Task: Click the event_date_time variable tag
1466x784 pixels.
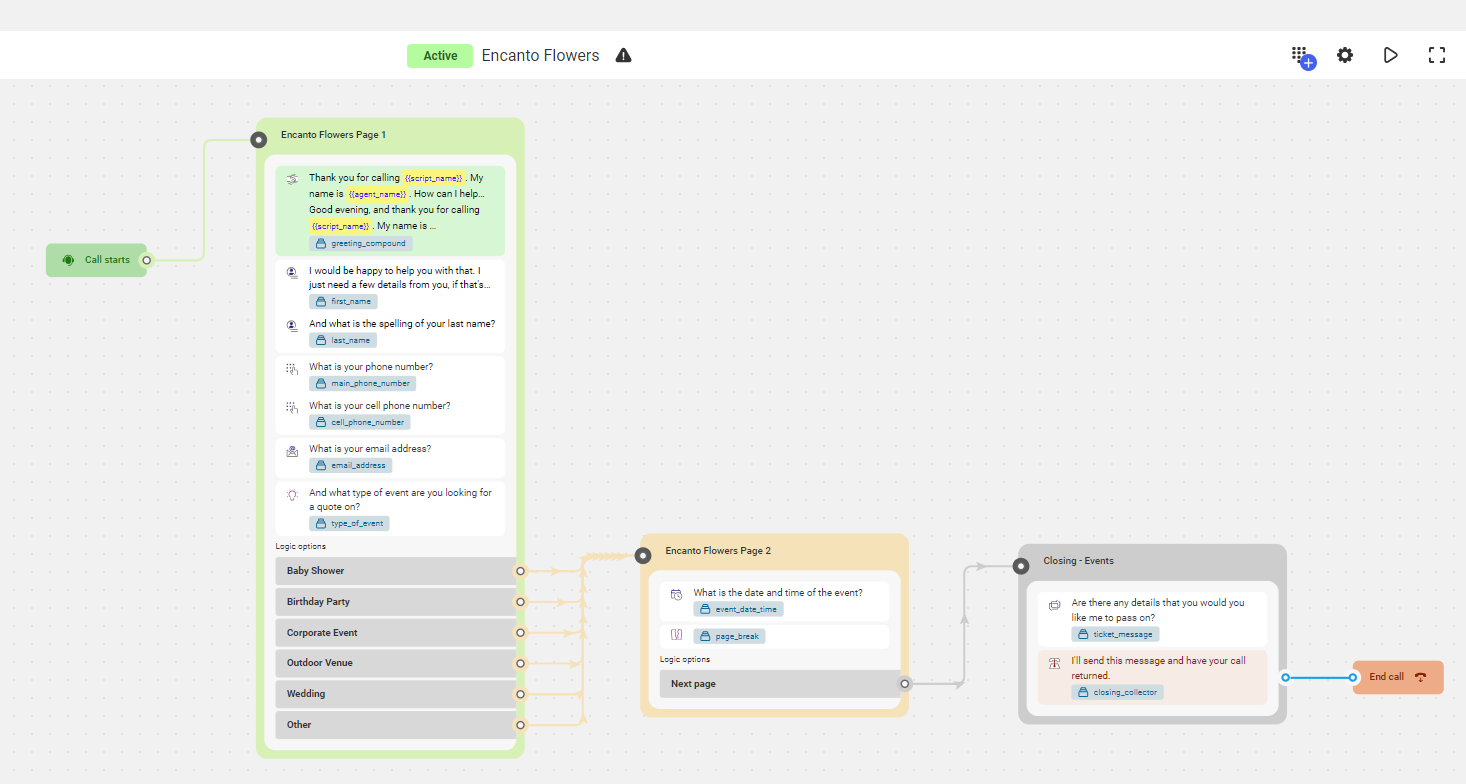Action: (739, 609)
